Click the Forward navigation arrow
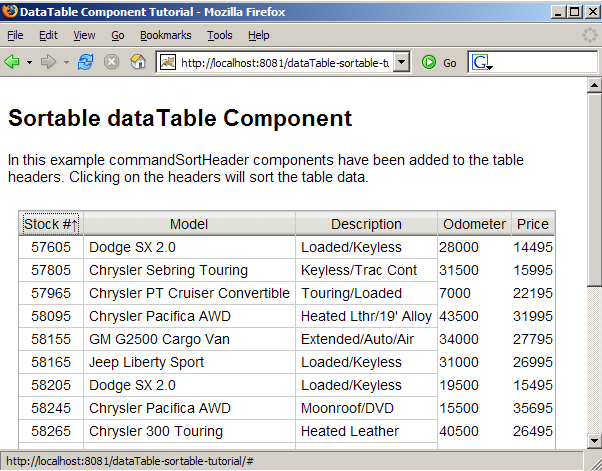Viewport: 602px width, 471px height. [x=49, y=62]
